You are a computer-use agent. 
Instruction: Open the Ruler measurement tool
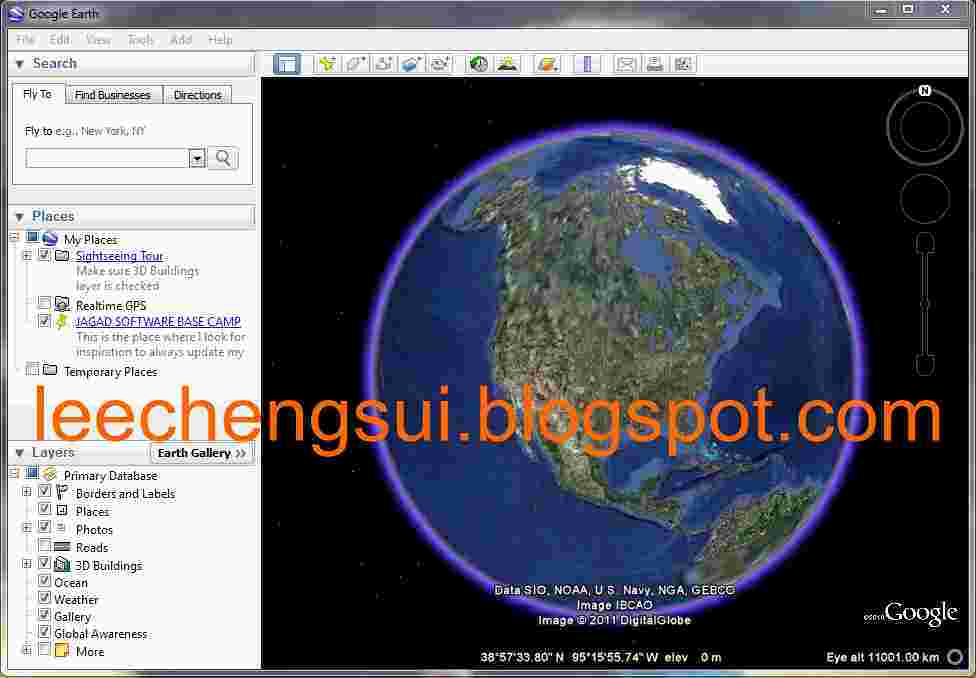587,64
